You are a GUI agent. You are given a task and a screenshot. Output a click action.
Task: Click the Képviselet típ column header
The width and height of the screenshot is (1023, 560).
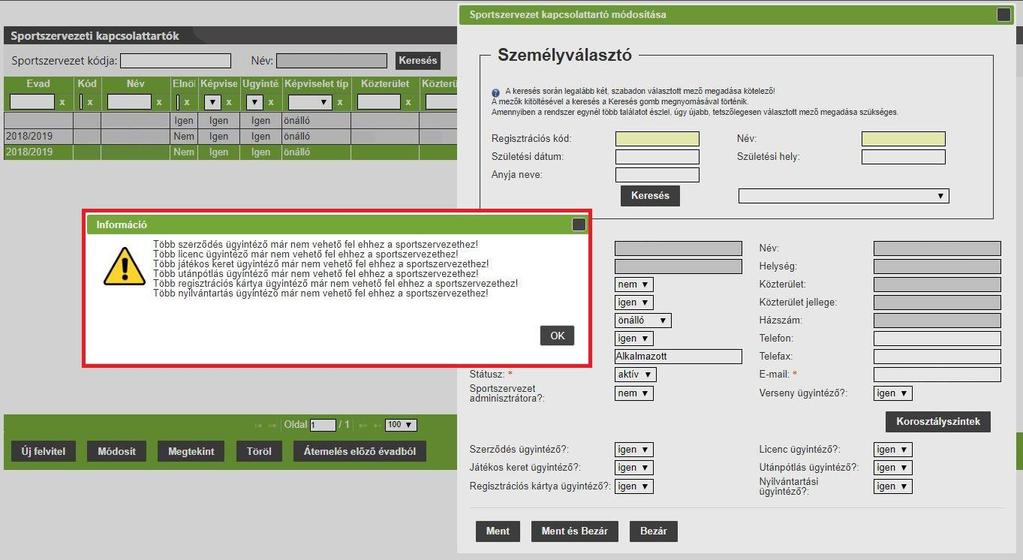316,84
